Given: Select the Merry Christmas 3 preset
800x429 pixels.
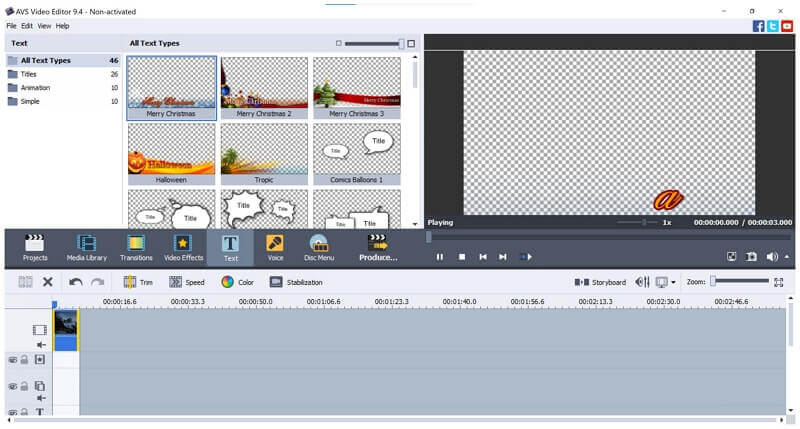Looking at the screenshot, I should click(x=357, y=88).
